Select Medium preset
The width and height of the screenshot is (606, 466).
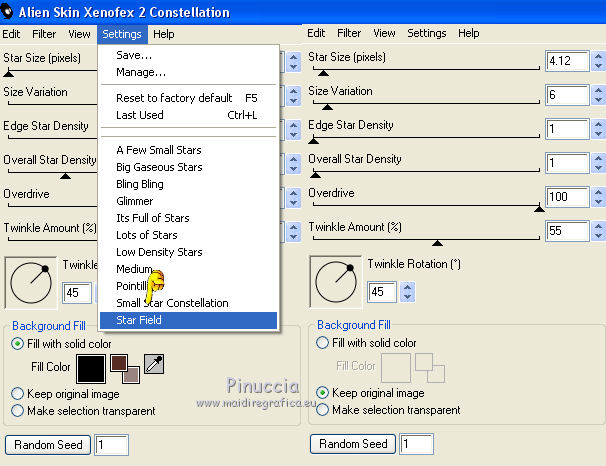(189, 269)
